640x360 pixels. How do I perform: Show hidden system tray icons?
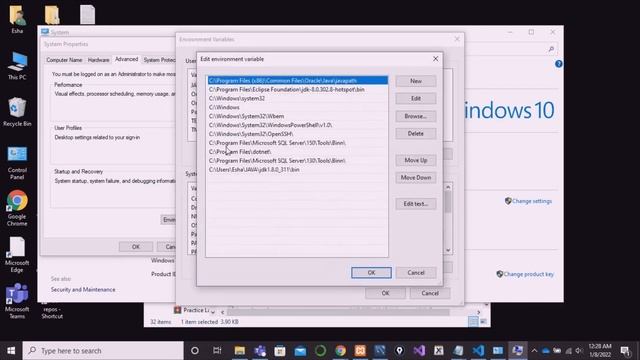click(534, 351)
